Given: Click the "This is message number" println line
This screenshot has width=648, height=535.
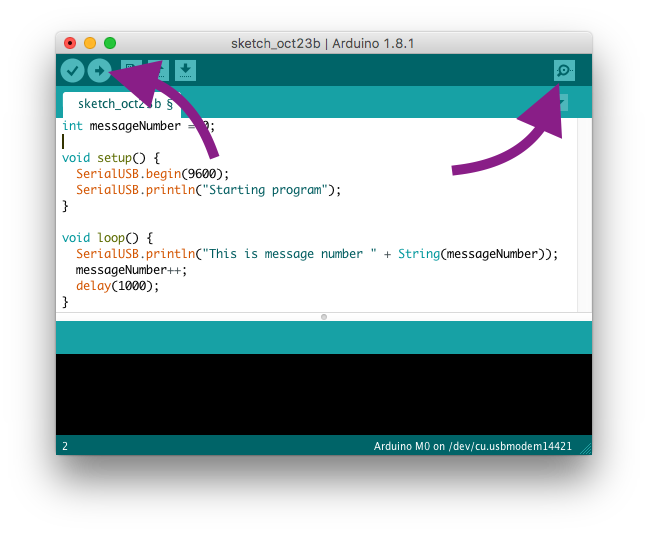Looking at the screenshot, I should [x=317, y=254].
